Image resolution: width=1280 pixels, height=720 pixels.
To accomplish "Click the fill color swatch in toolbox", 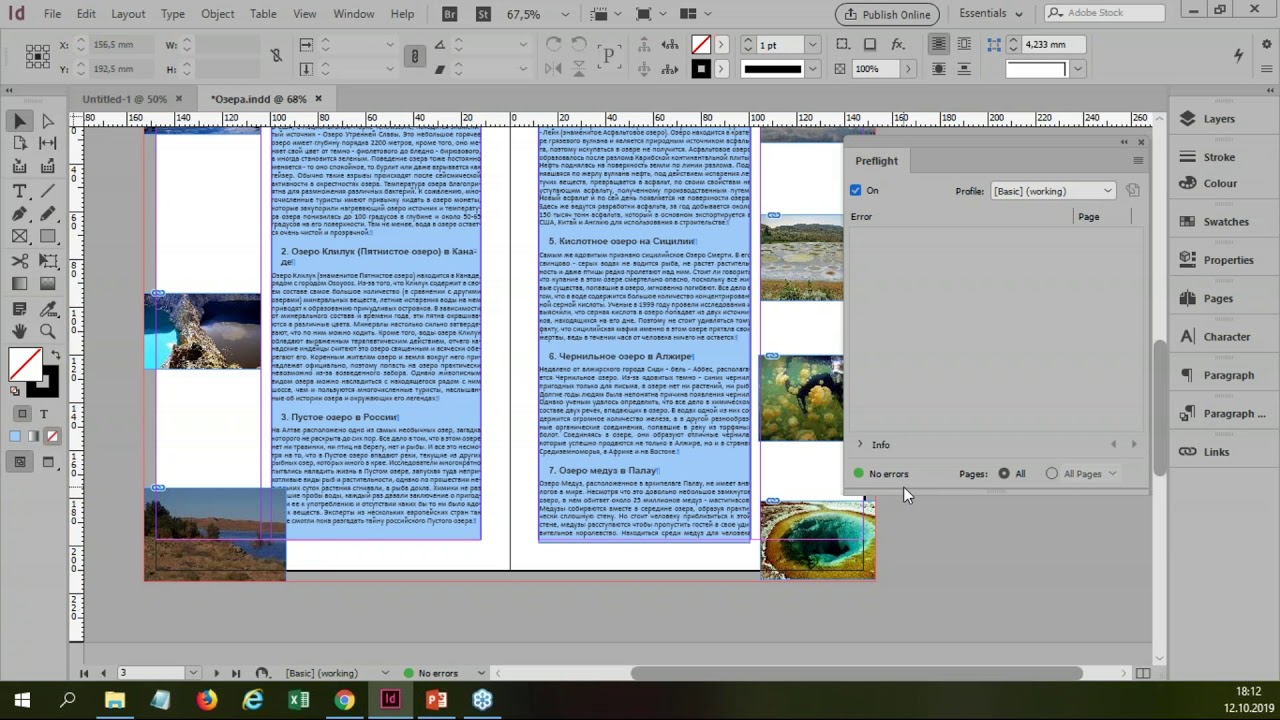I will [x=24, y=364].
